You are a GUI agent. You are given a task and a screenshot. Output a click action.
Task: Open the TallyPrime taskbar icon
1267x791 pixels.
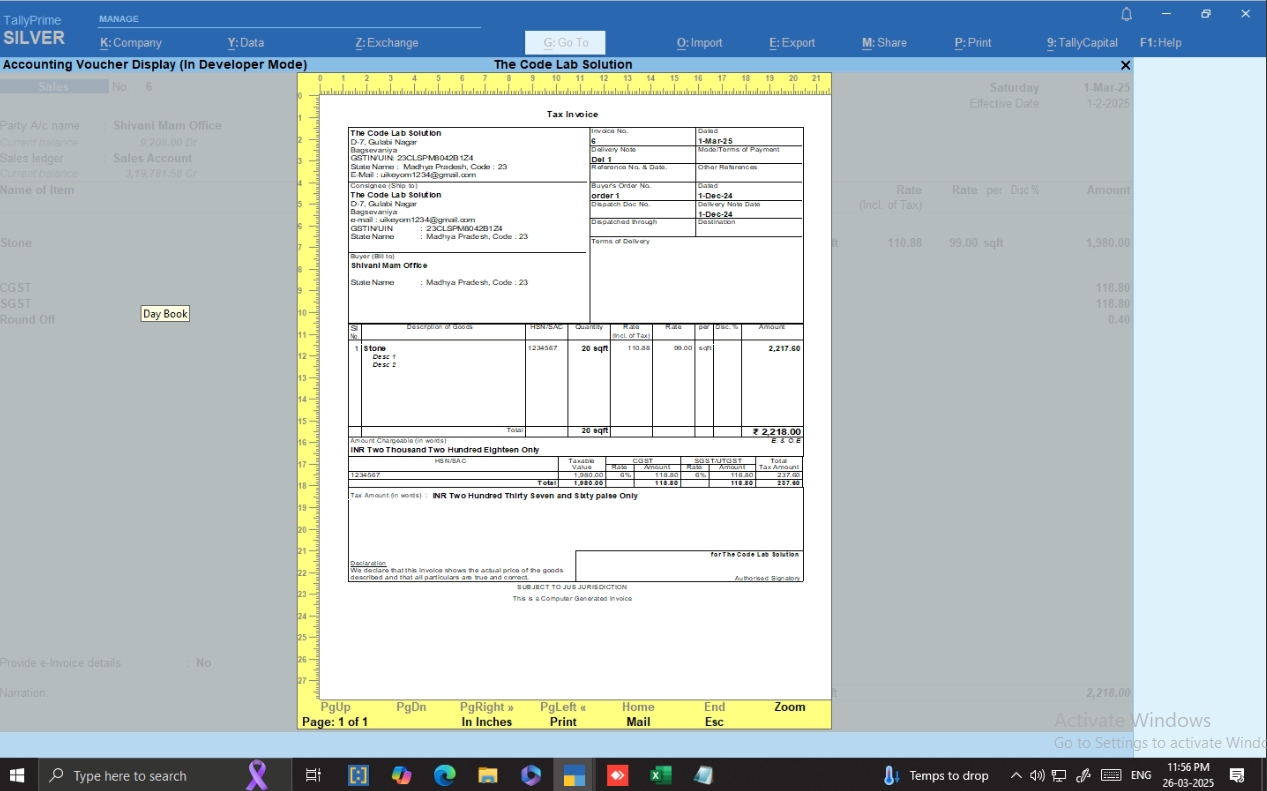pyautogui.click(x=574, y=775)
